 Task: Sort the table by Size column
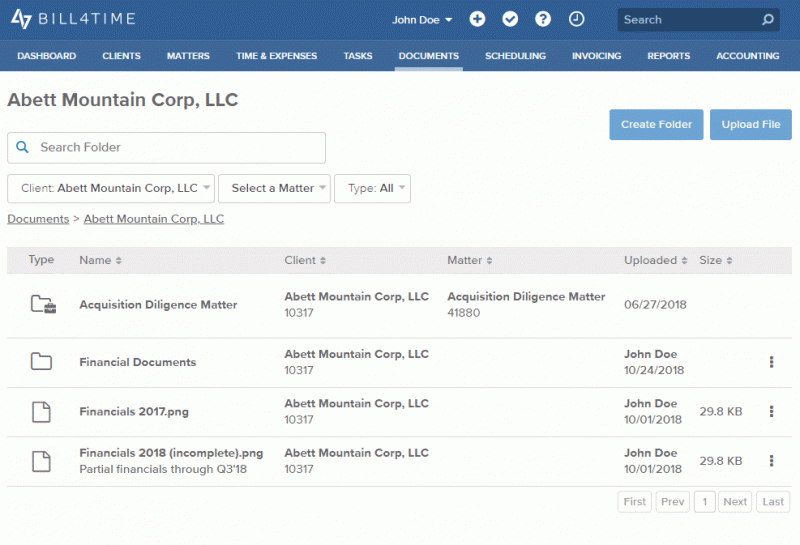[x=716, y=260]
